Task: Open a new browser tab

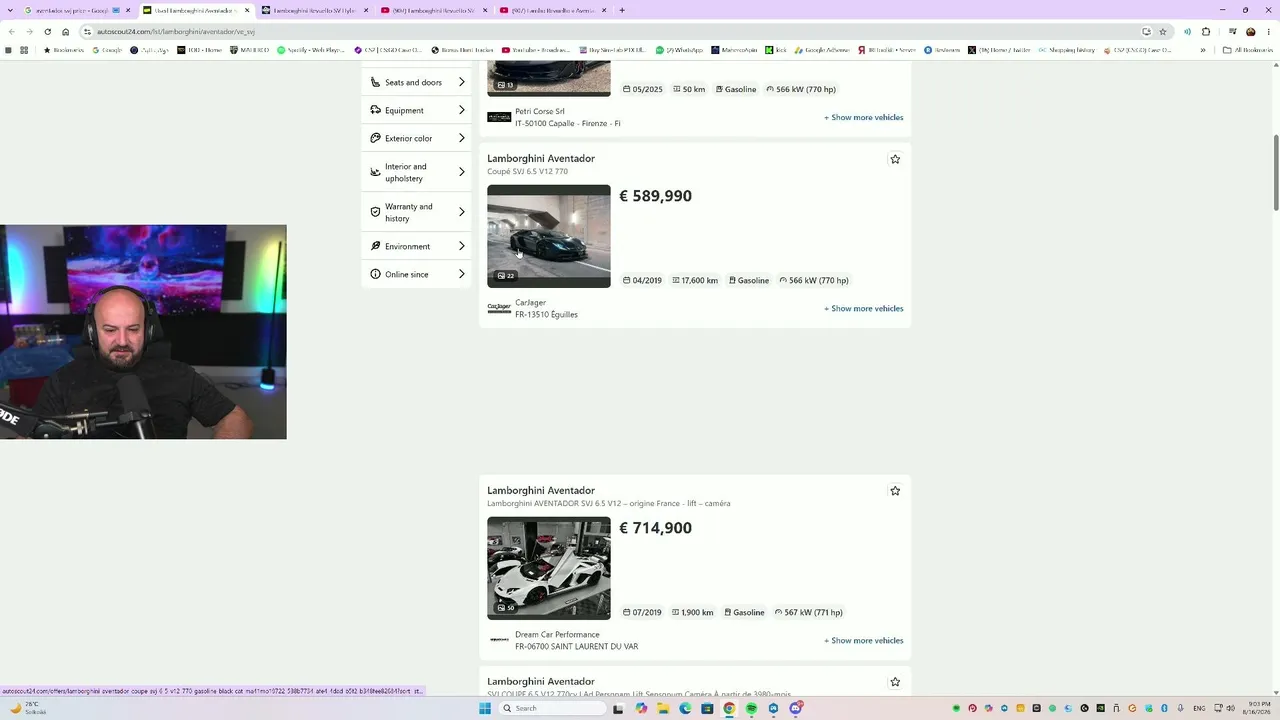Action: coord(622,10)
